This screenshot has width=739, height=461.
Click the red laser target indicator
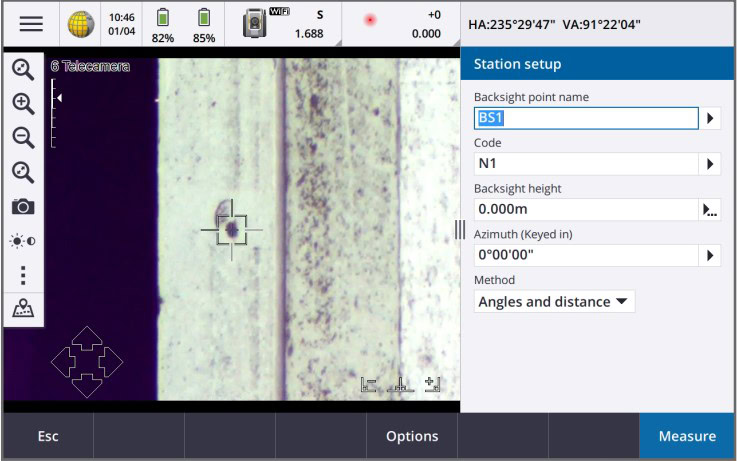[x=370, y=20]
